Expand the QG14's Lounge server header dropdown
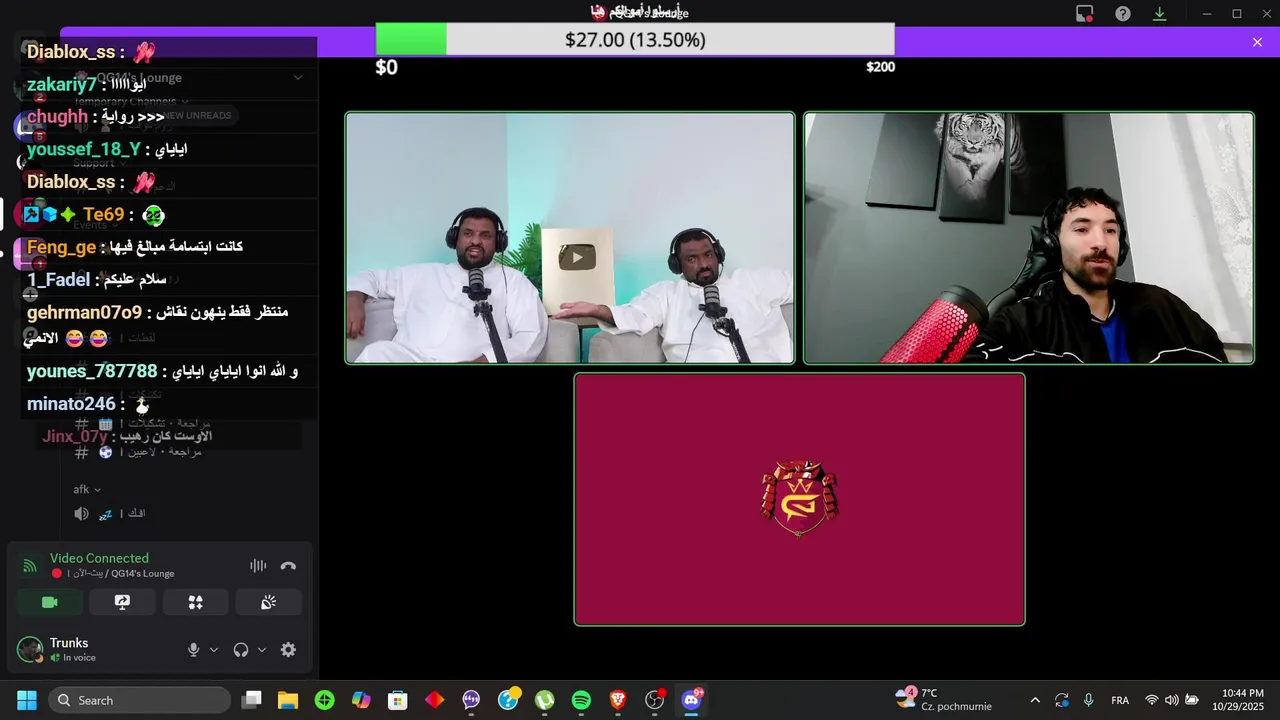 [298, 78]
